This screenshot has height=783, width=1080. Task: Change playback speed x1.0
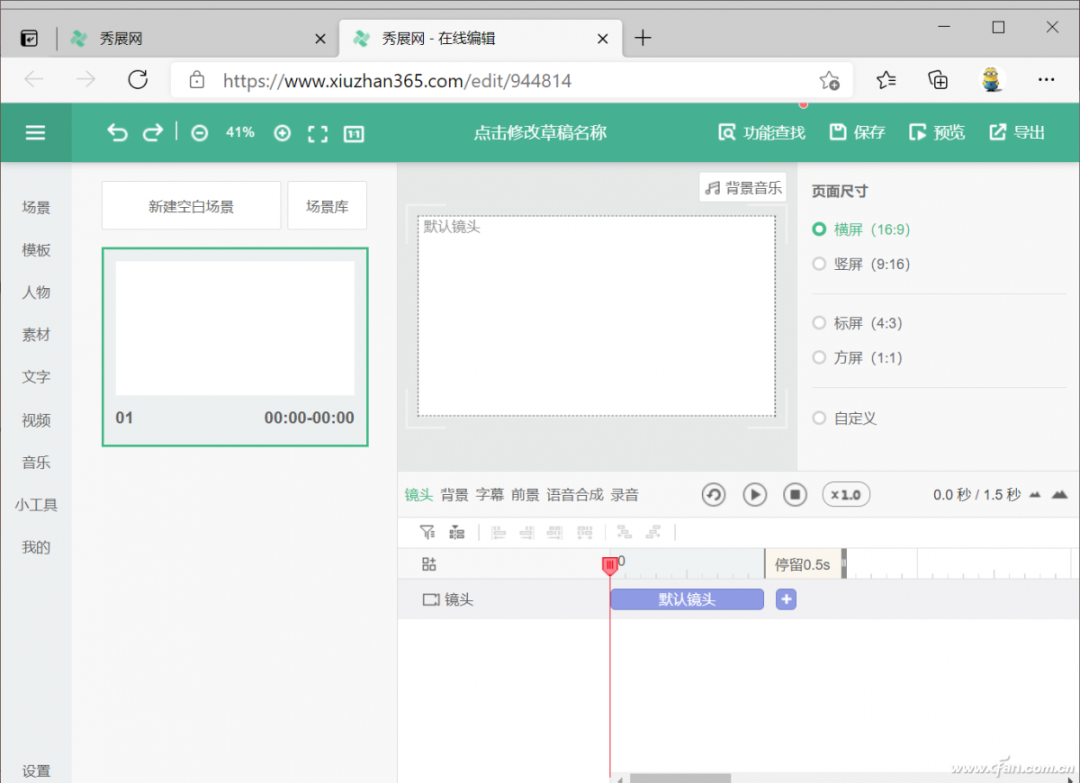846,494
